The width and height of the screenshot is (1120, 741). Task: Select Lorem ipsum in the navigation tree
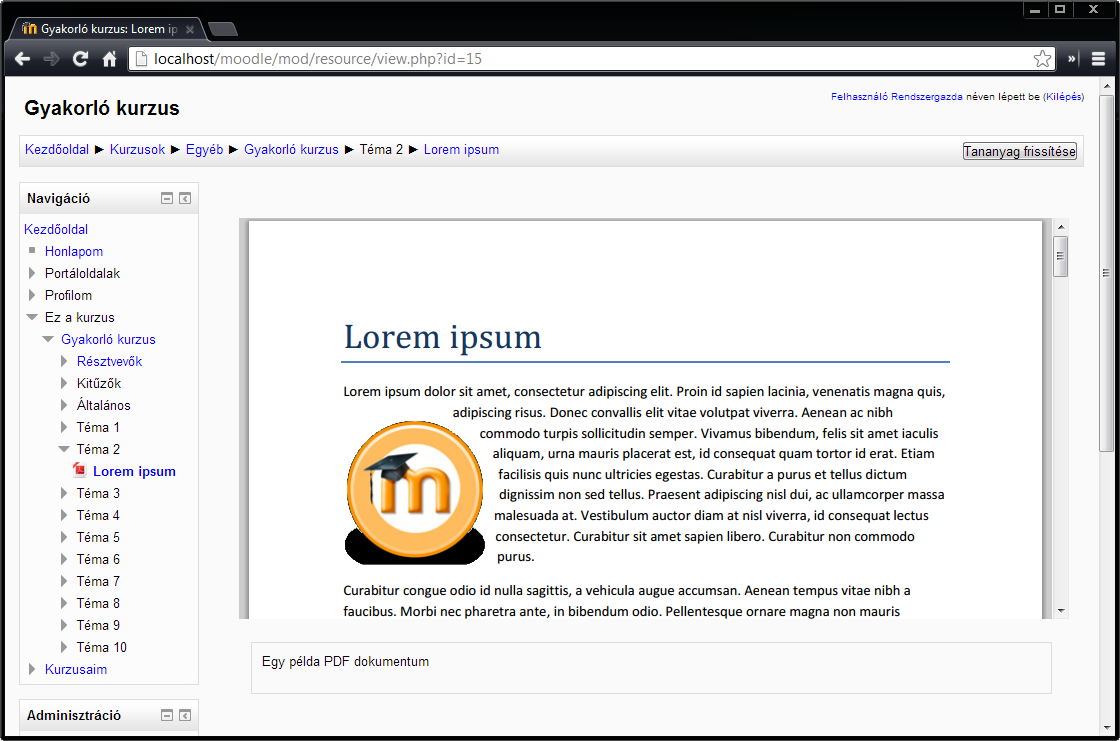[134, 472]
